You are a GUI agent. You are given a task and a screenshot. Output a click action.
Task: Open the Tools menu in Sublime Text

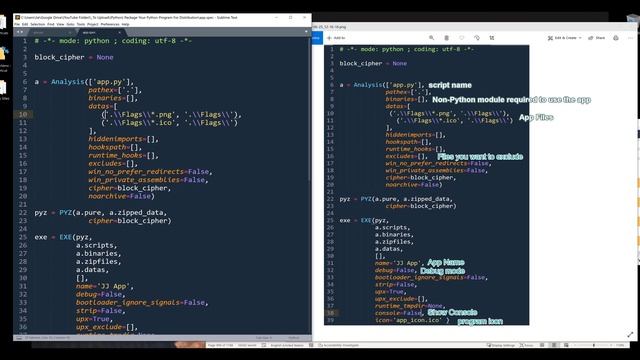point(81,24)
